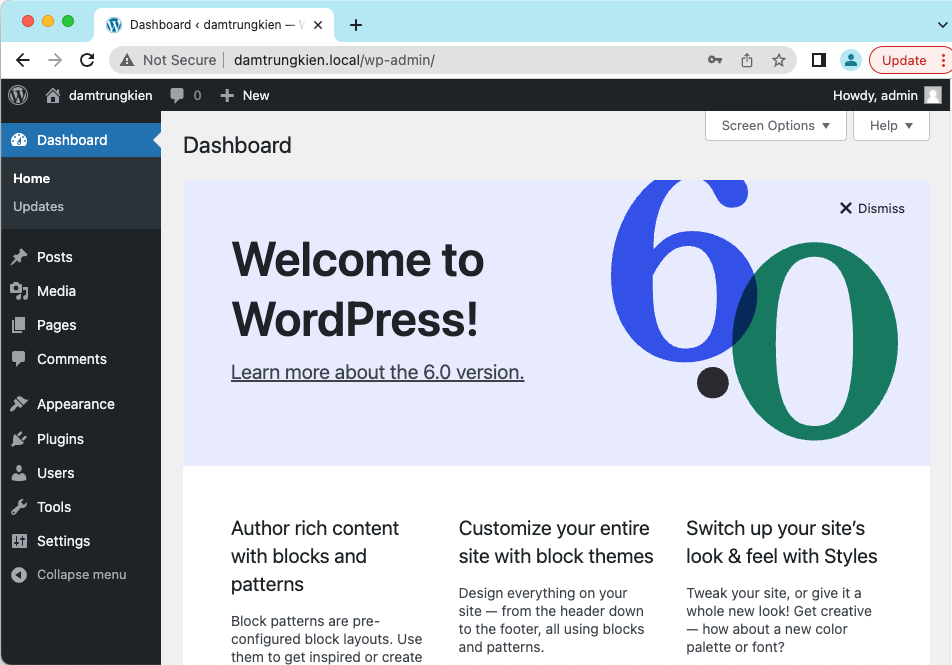Screen dimensions: 952x665
Task: Click the Media library icon
Action: point(19,291)
